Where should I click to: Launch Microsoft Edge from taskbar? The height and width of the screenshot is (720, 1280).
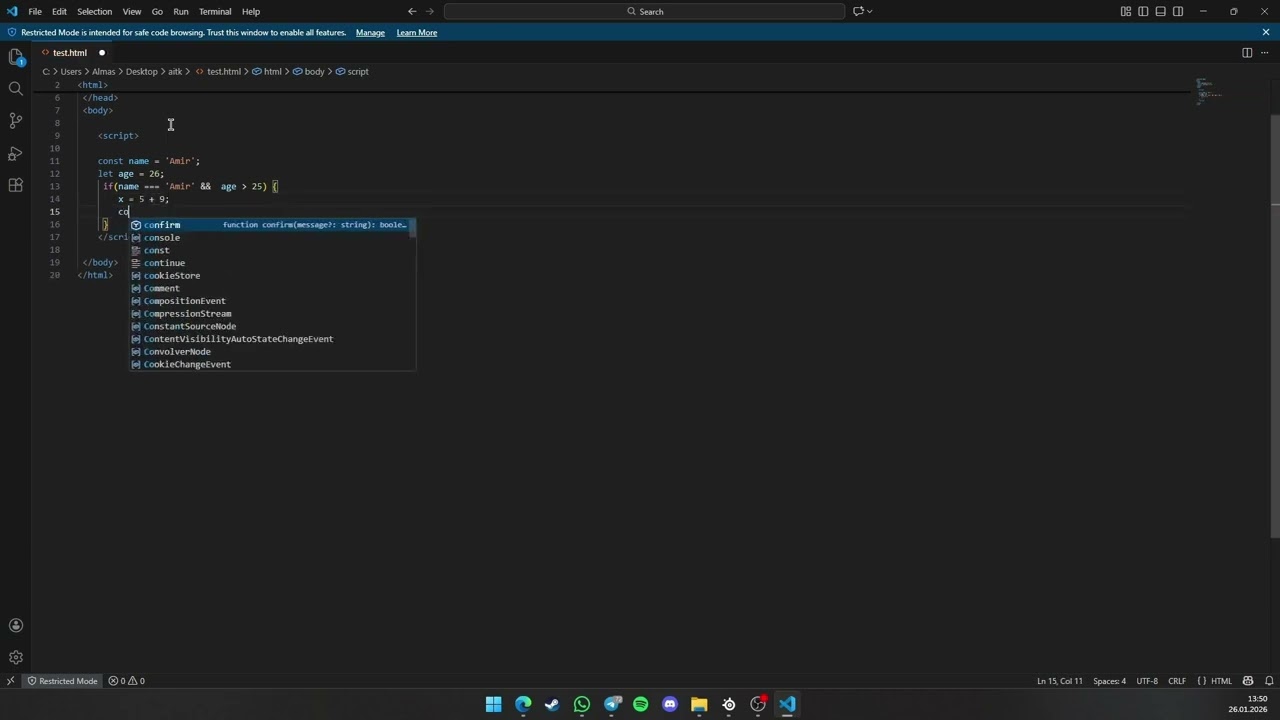523,704
